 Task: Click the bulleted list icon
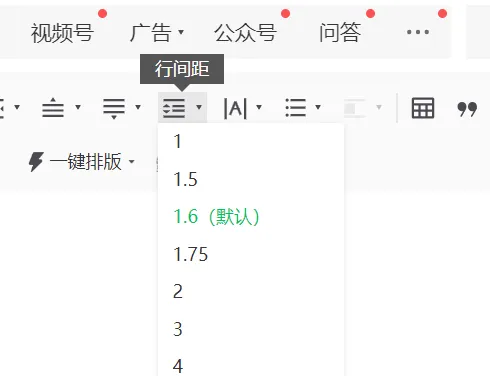click(x=296, y=108)
